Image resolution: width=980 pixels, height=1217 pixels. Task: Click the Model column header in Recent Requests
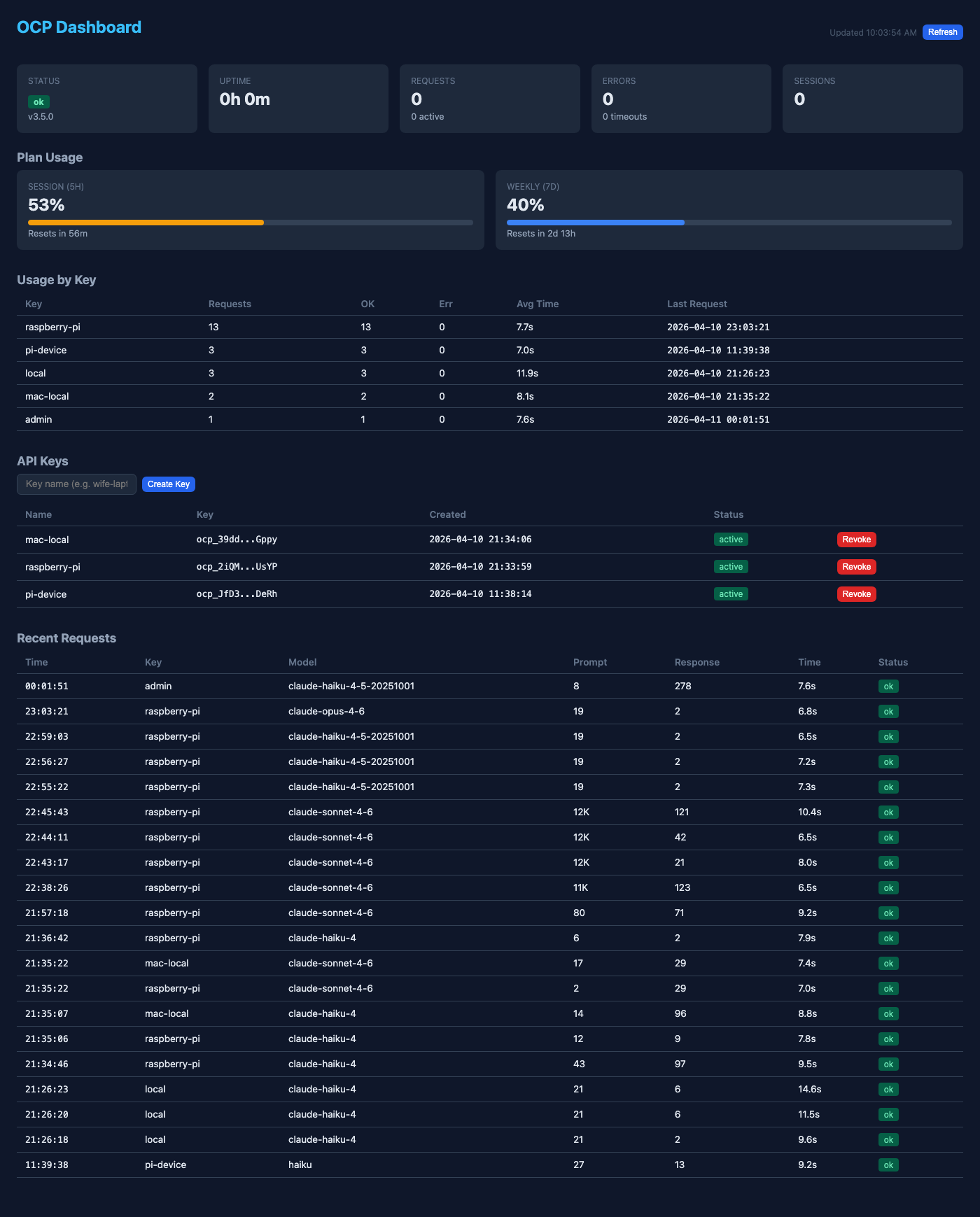click(x=302, y=663)
